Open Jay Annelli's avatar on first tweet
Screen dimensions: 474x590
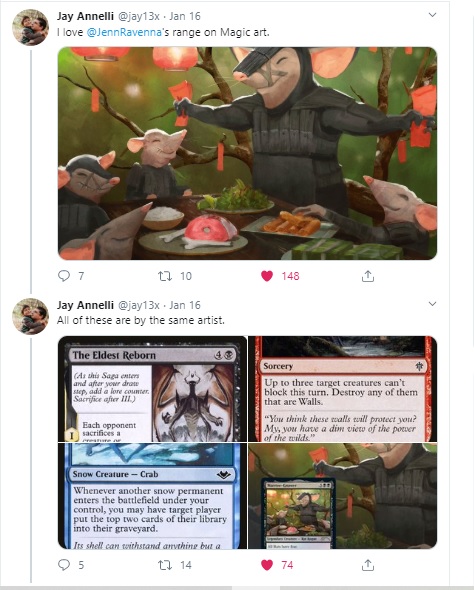[30, 27]
